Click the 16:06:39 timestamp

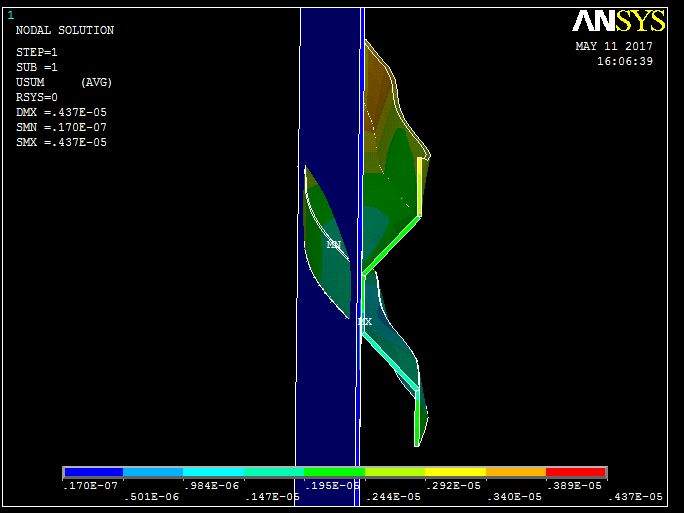(625, 61)
